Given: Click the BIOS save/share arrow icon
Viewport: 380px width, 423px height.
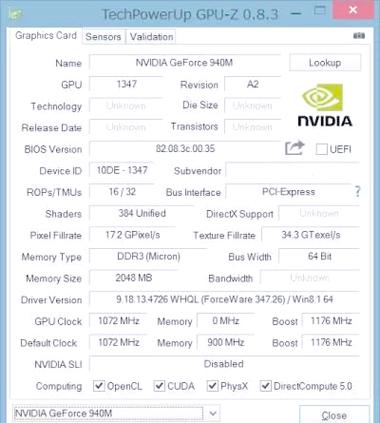Looking at the screenshot, I should [x=295, y=148].
